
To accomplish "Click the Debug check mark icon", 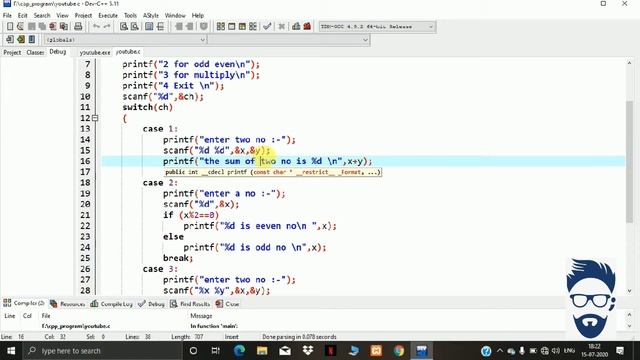I will [x=267, y=27].
